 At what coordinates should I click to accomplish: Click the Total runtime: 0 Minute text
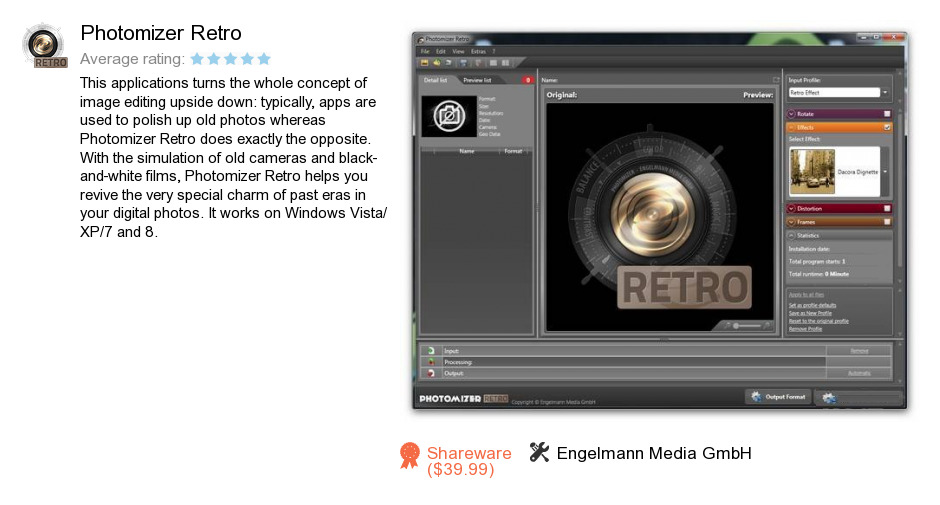(x=818, y=274)
